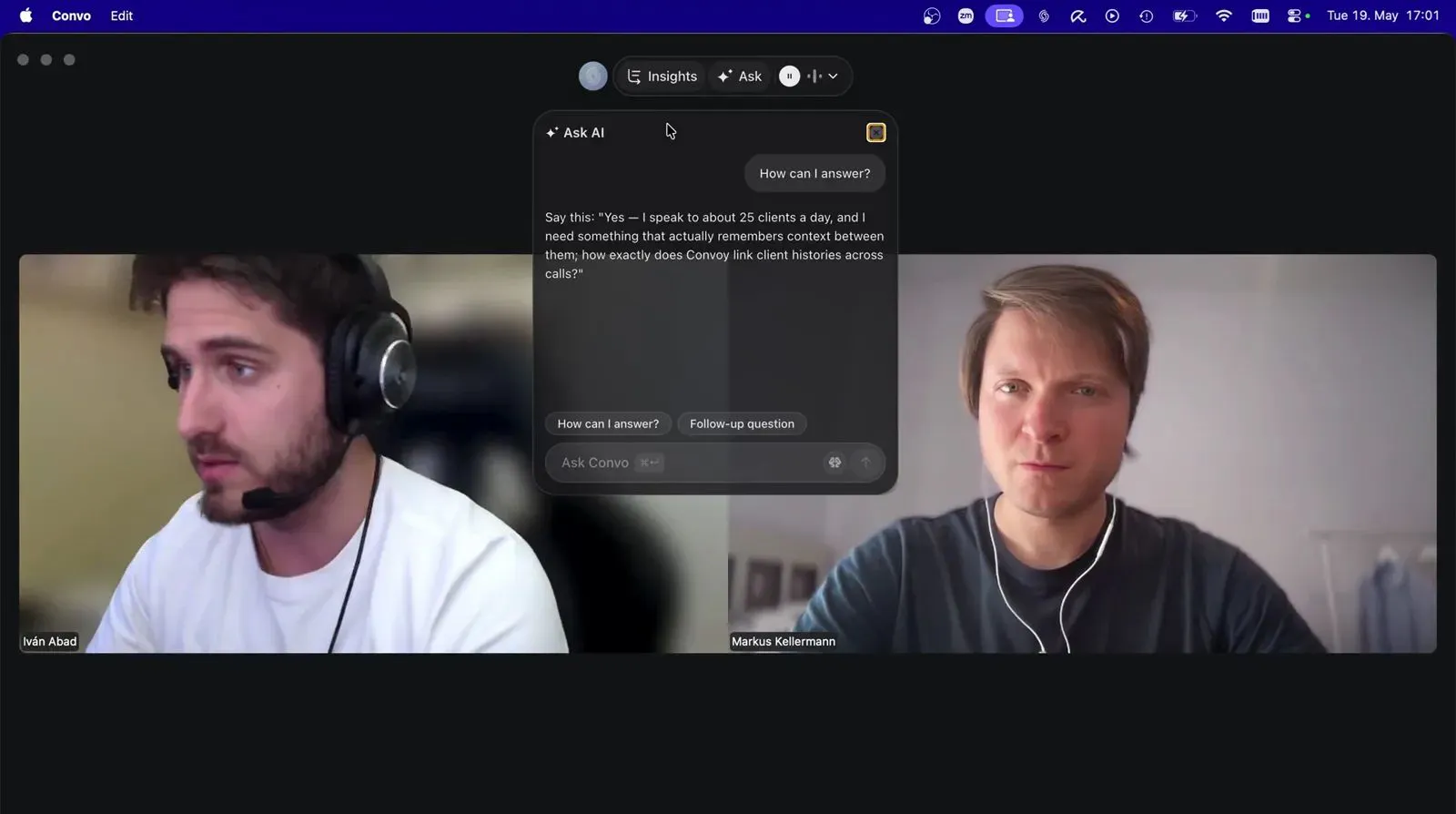Image resolution: width=1456 pixels, height=814 pixels.
Task: Open the Edit menu
Action: 122,15
